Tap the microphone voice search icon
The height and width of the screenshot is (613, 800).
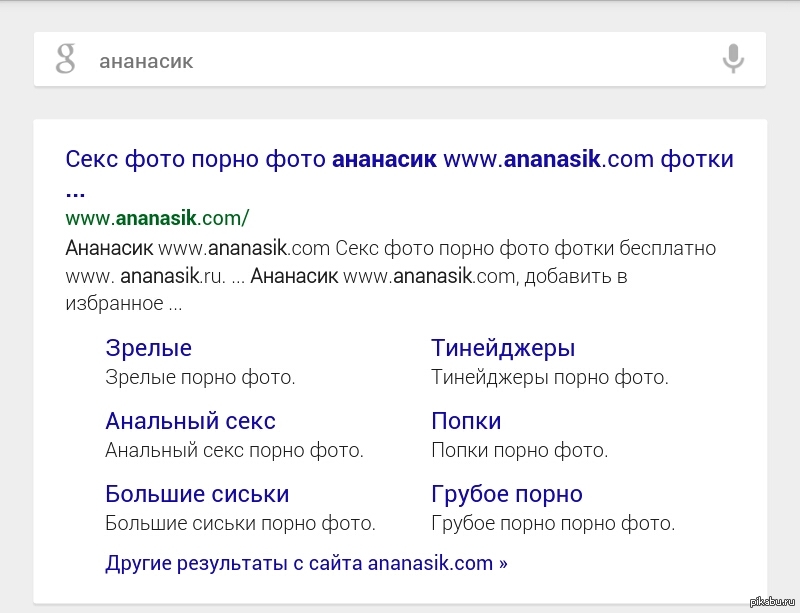click(733, 59)
